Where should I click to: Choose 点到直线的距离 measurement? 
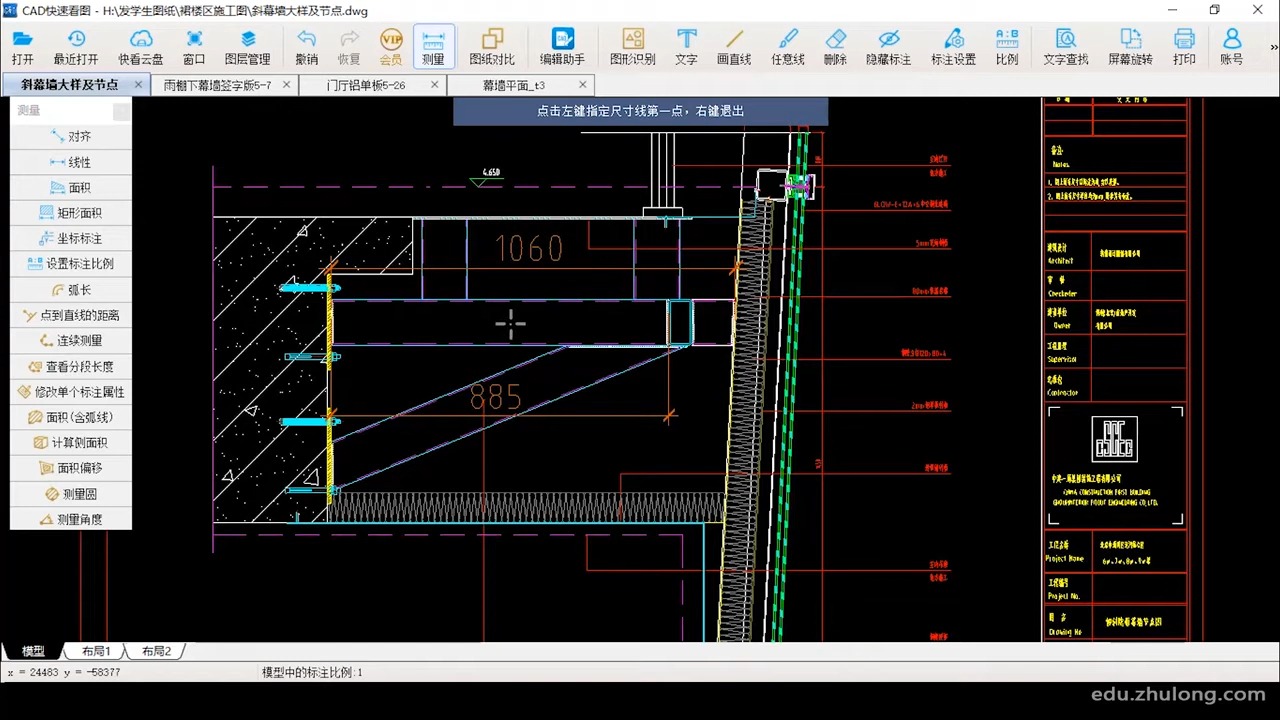(x=71, y=315)
